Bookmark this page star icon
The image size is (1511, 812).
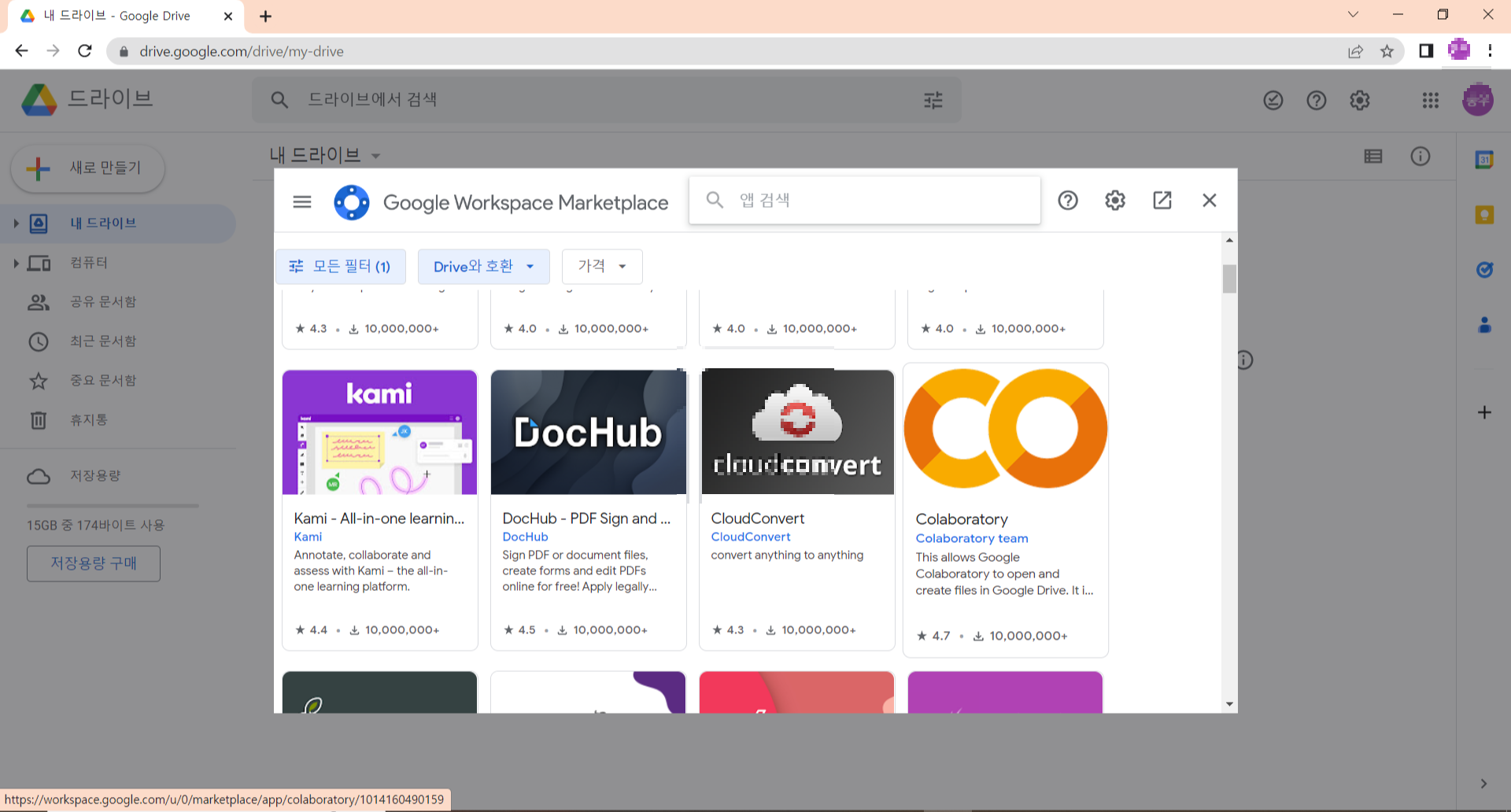pyautogui.click(x=1387, y=51)
